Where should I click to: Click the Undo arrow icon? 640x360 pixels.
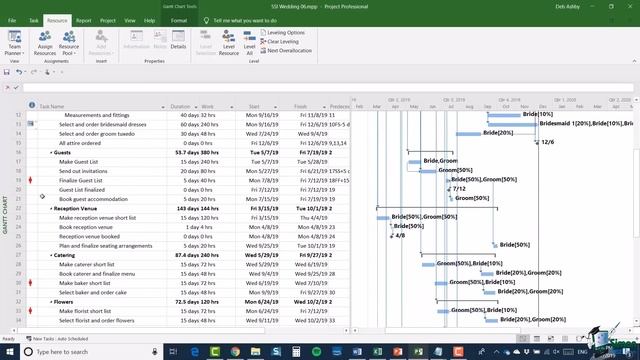19,72
